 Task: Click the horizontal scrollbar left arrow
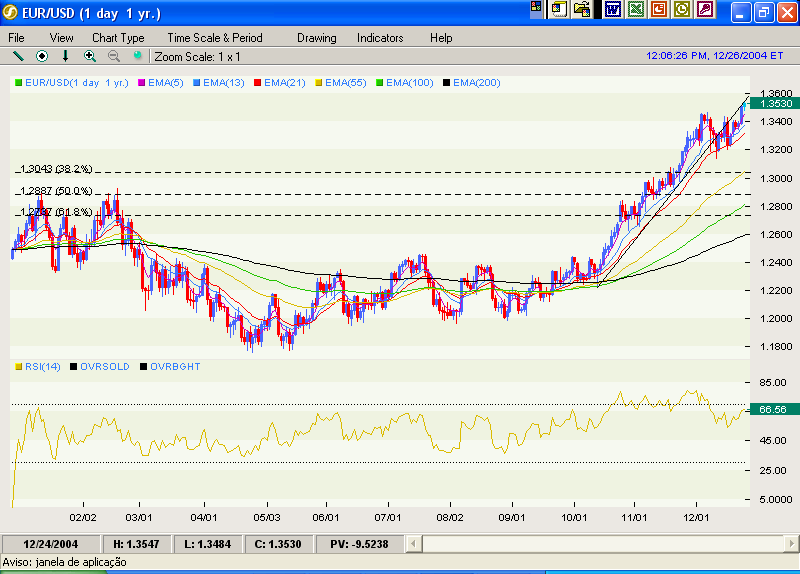pos(430,543)
